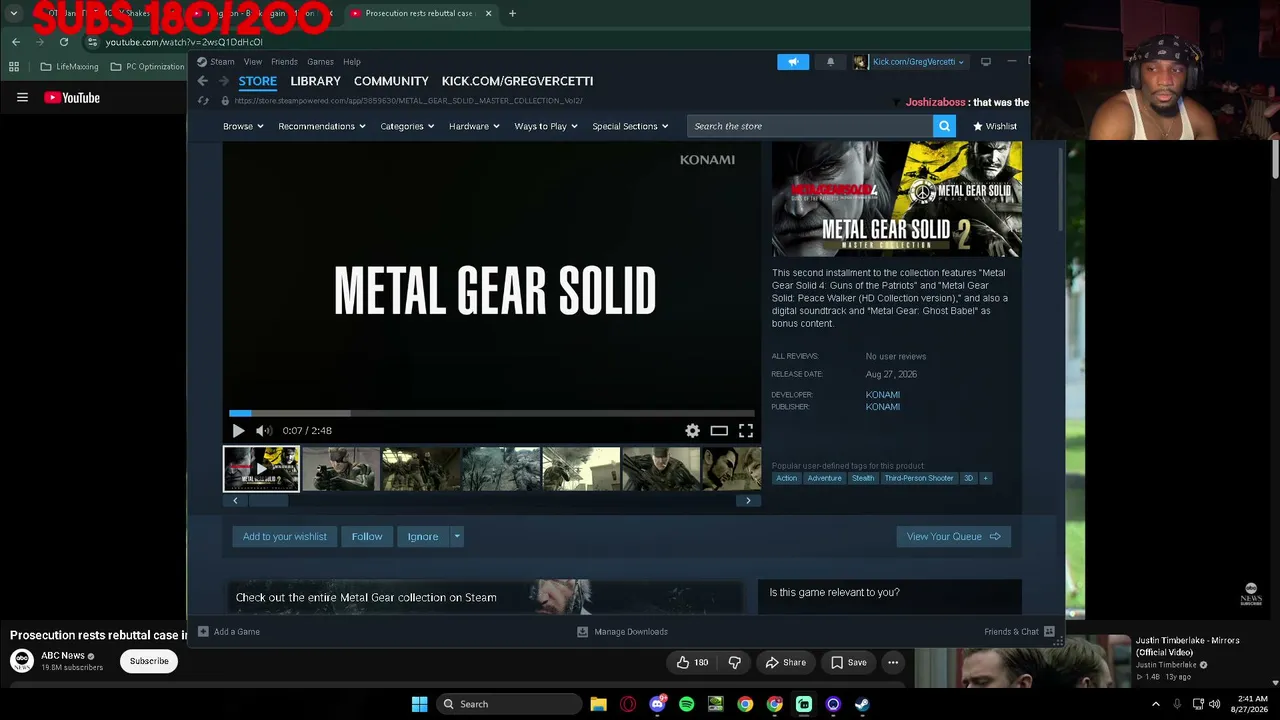Dislike the YouTube video
The image size is (1280, 720).
735,662
